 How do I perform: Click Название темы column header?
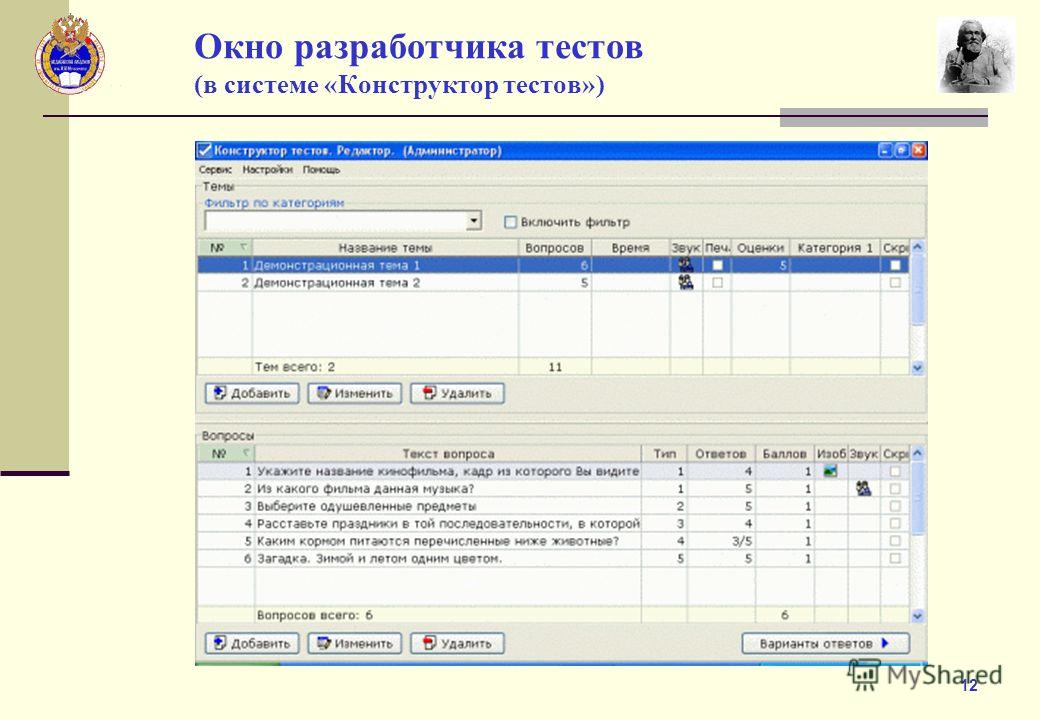385,247
